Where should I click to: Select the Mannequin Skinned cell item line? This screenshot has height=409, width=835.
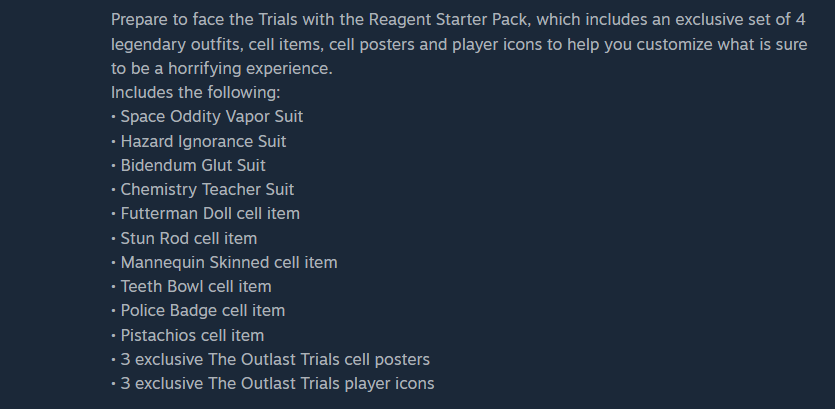224,263
